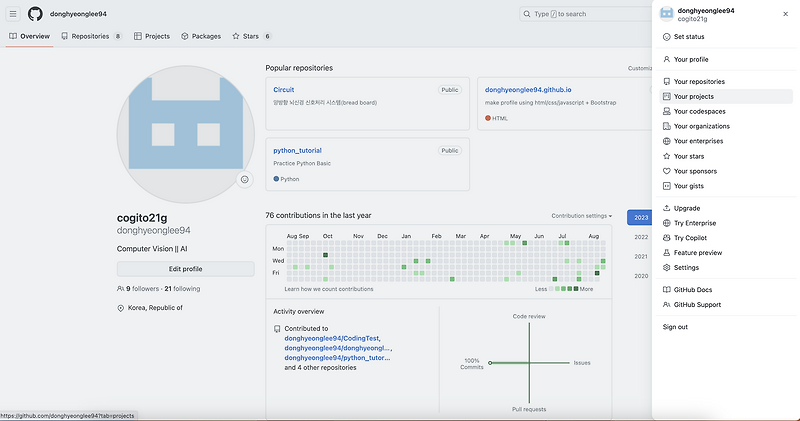
Task: Open the Contribution settings dropdown
Action: (x=581, y=216)
